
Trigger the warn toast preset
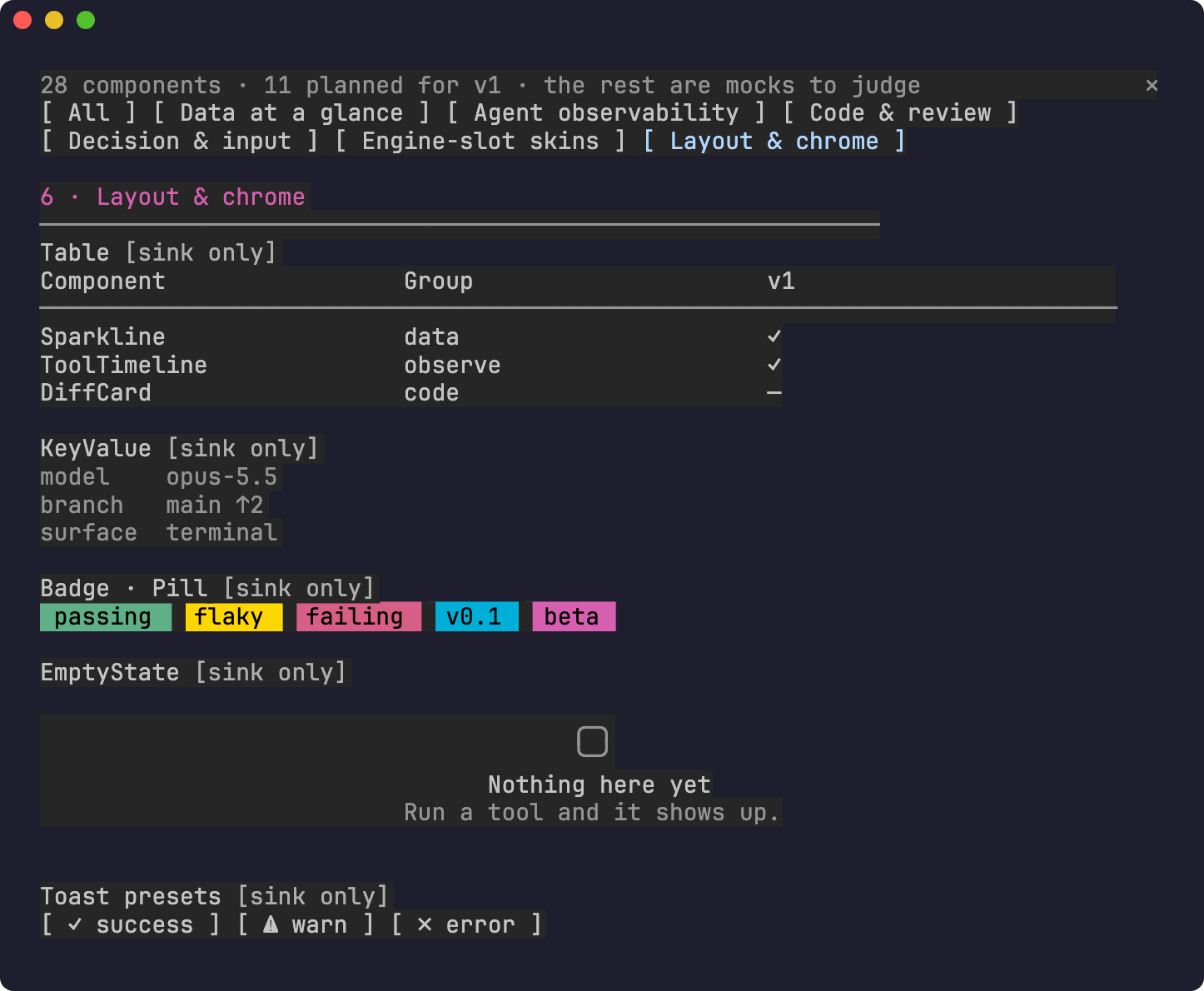click(x=306, y=924)
